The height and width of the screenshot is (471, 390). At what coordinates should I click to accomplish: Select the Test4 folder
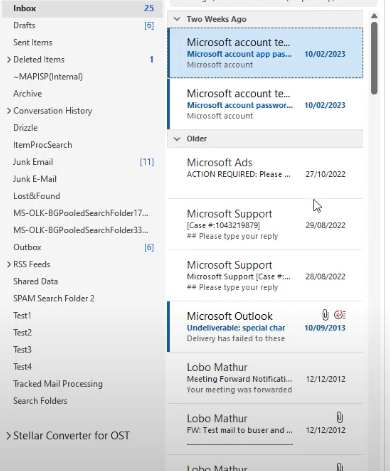(x=22, y=367)
